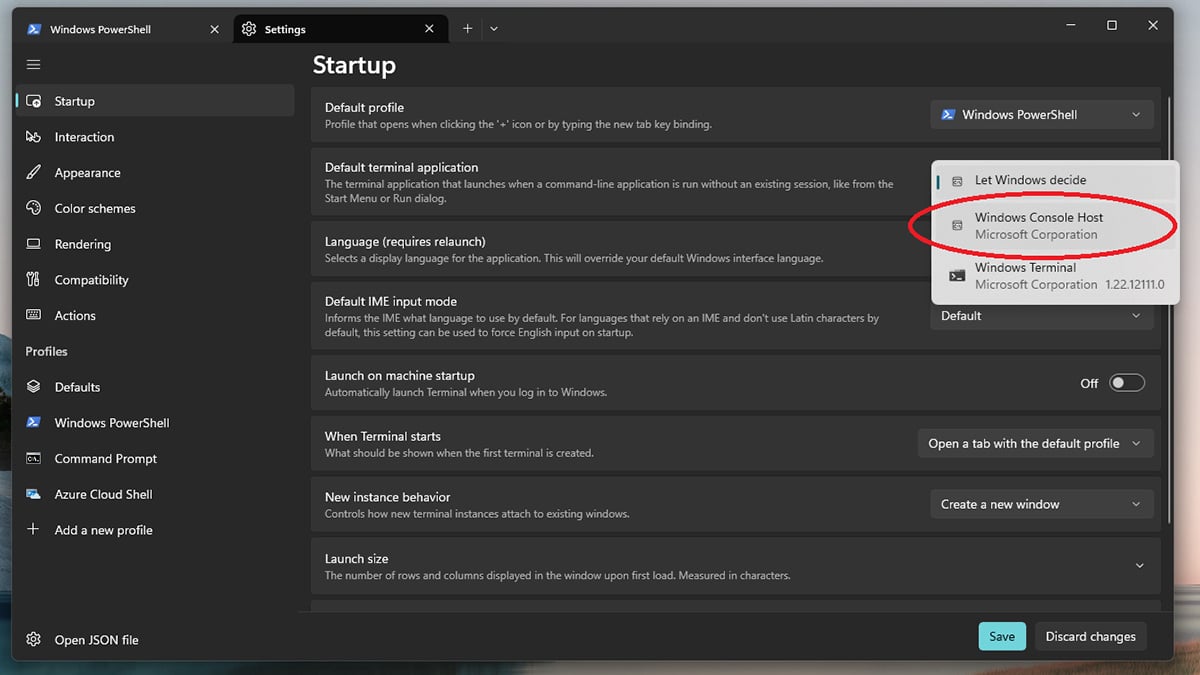Click the Startup page heading
Screen dimensions: 1200x675
(x=354, y=65)
